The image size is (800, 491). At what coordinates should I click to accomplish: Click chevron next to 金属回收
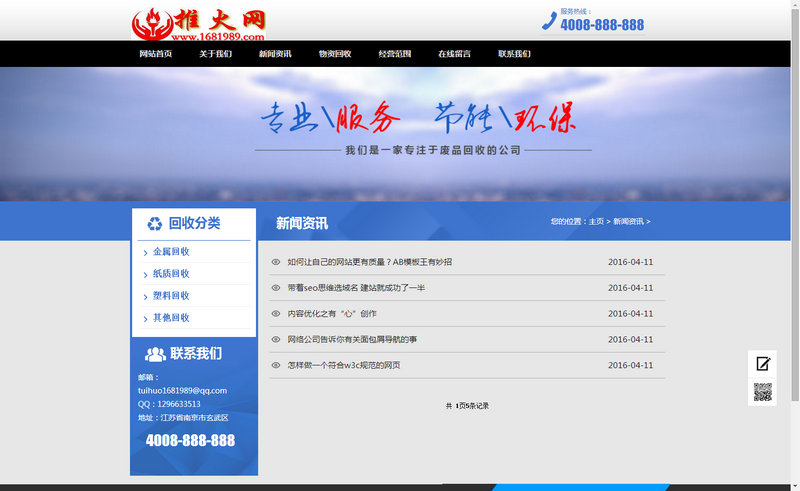[x=145, y=253]
